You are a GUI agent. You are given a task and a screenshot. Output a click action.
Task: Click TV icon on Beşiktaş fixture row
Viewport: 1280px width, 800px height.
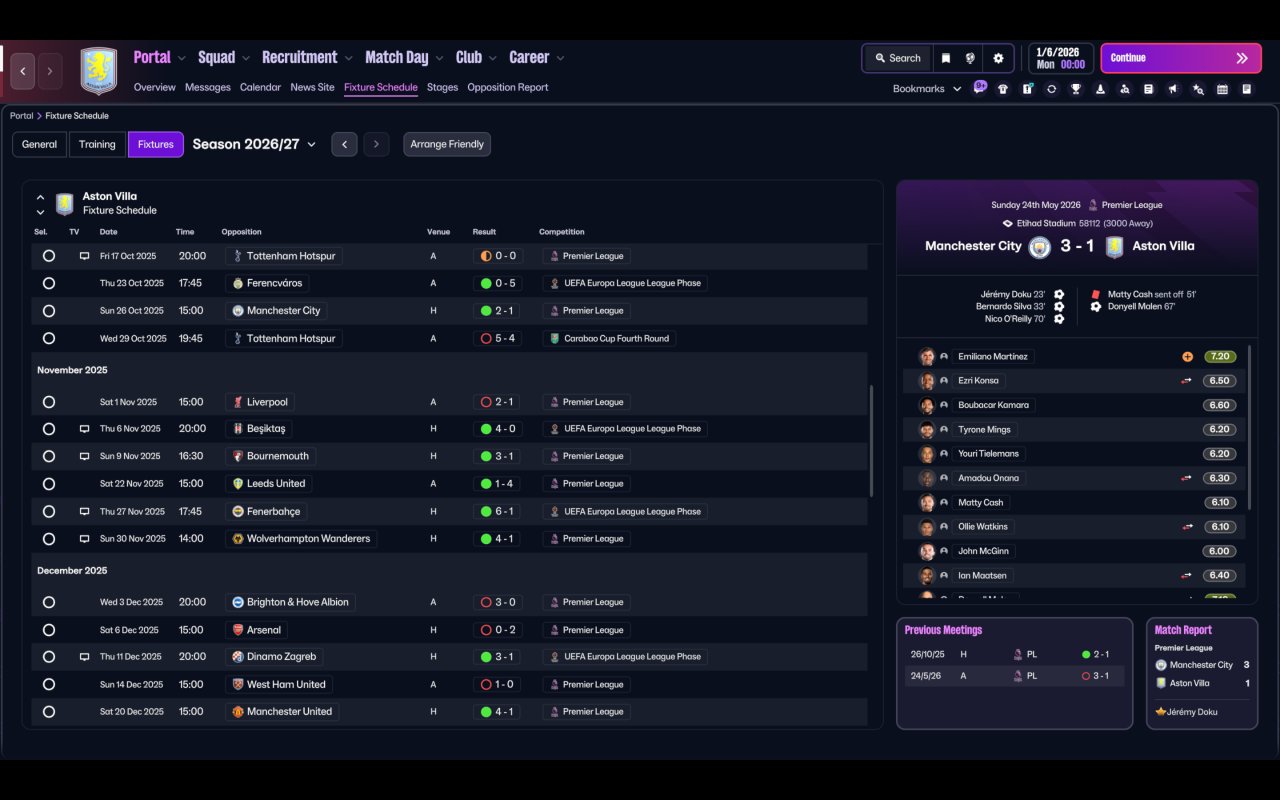pos(85,429)
